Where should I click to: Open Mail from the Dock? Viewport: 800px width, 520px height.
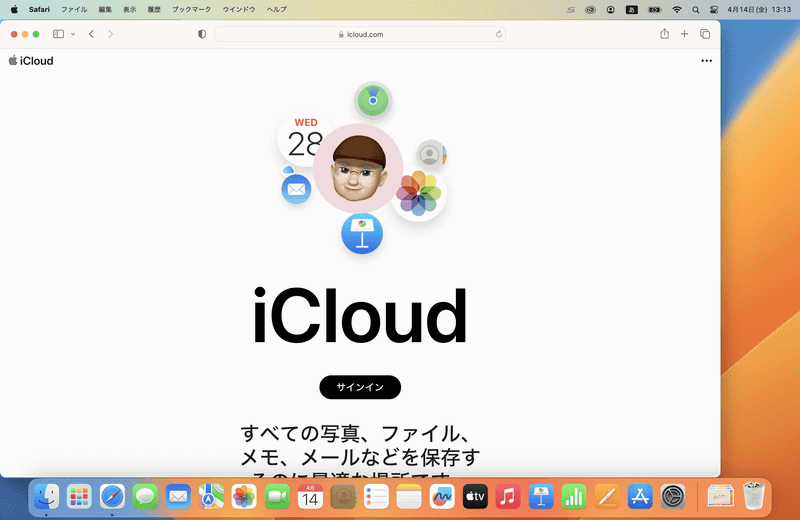point(178,497)
